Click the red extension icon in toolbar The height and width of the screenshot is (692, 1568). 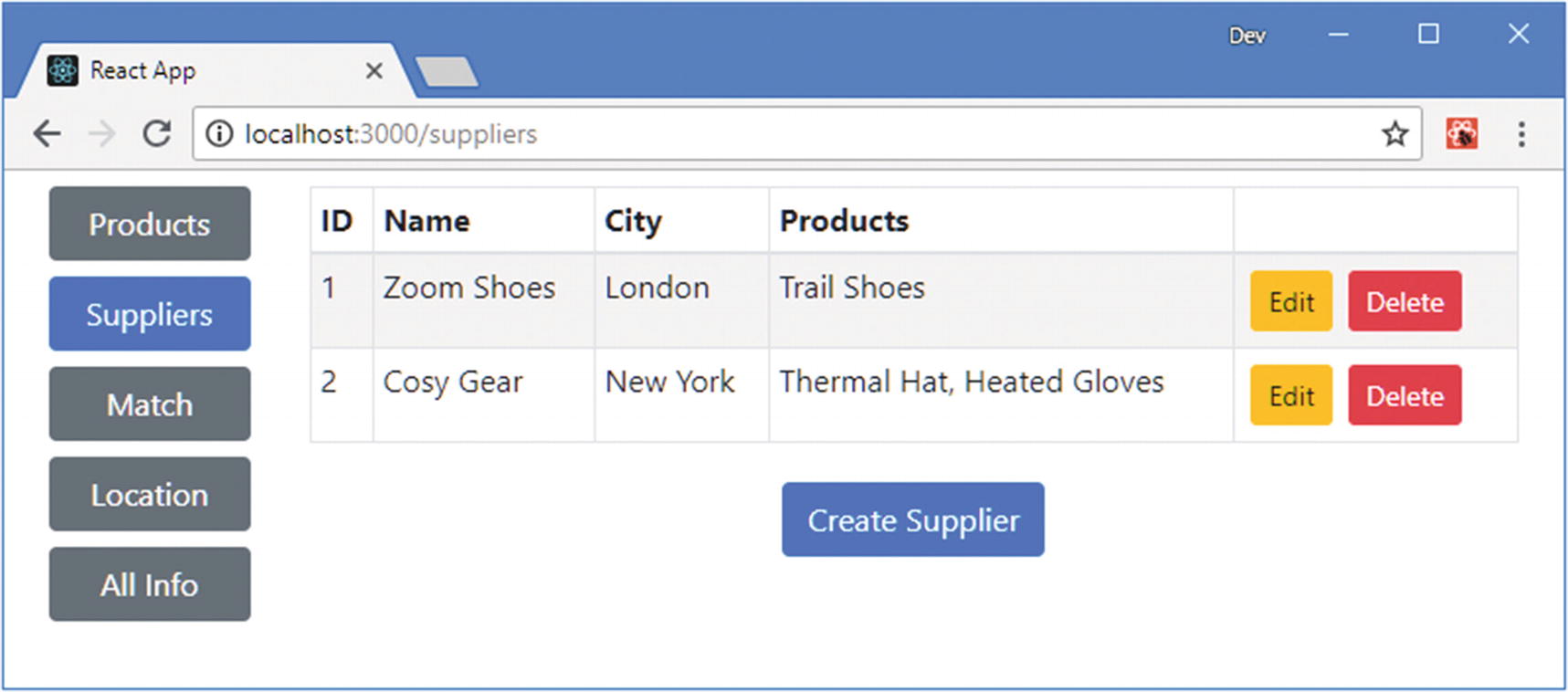1461,134
